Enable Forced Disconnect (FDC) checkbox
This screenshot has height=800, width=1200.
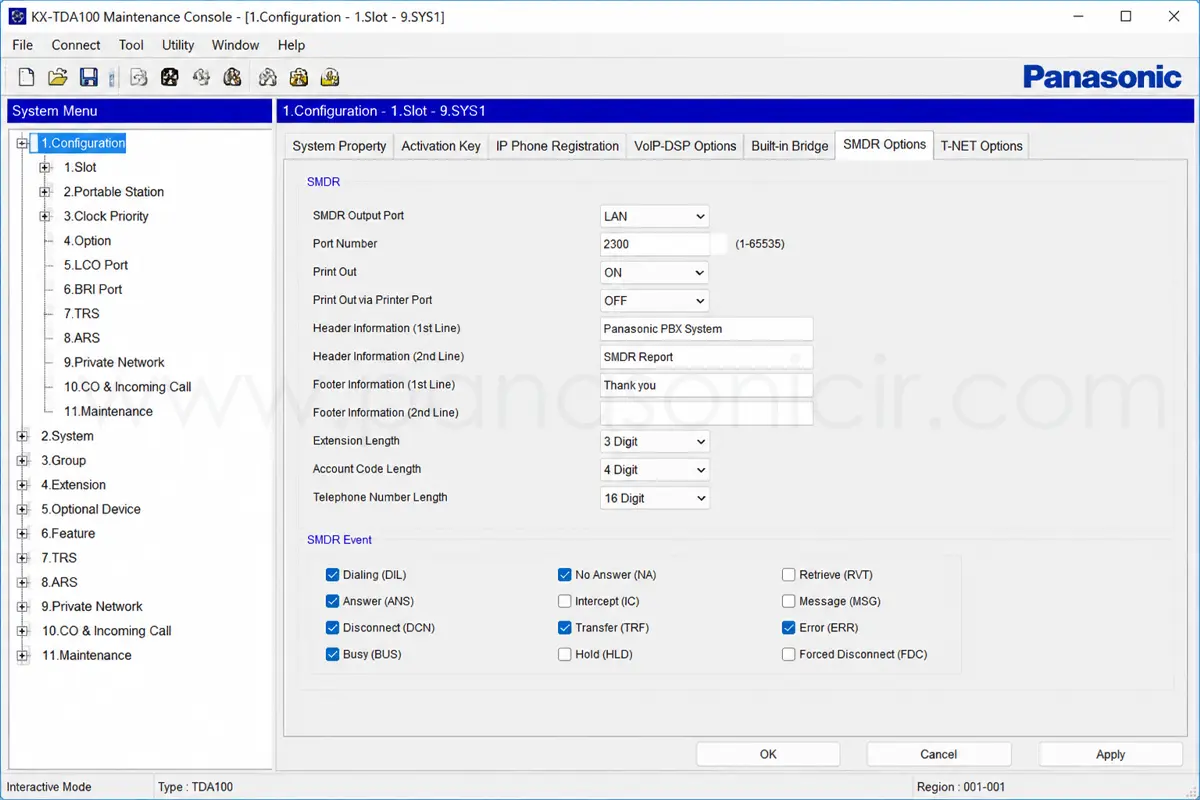tap(789, 654)
